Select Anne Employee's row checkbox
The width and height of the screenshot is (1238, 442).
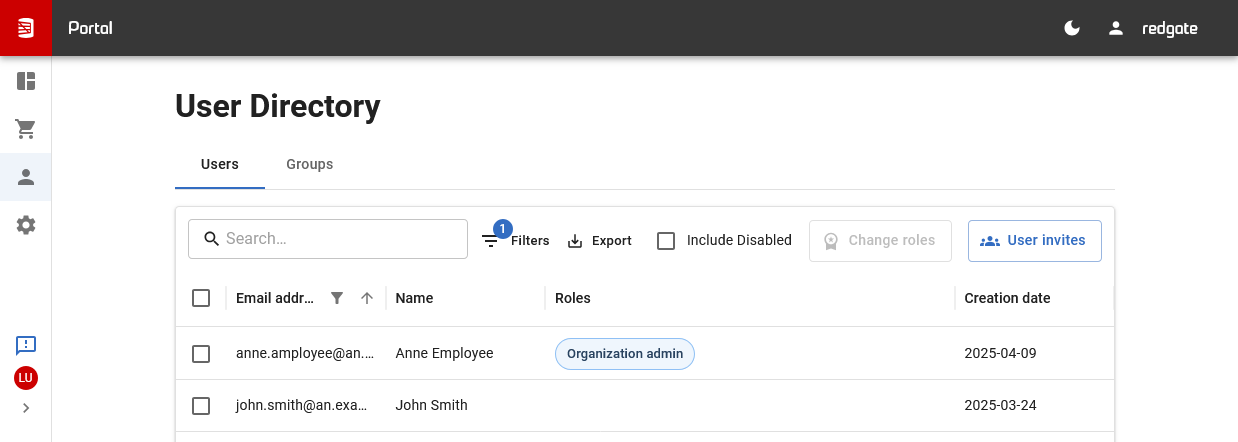201,354
